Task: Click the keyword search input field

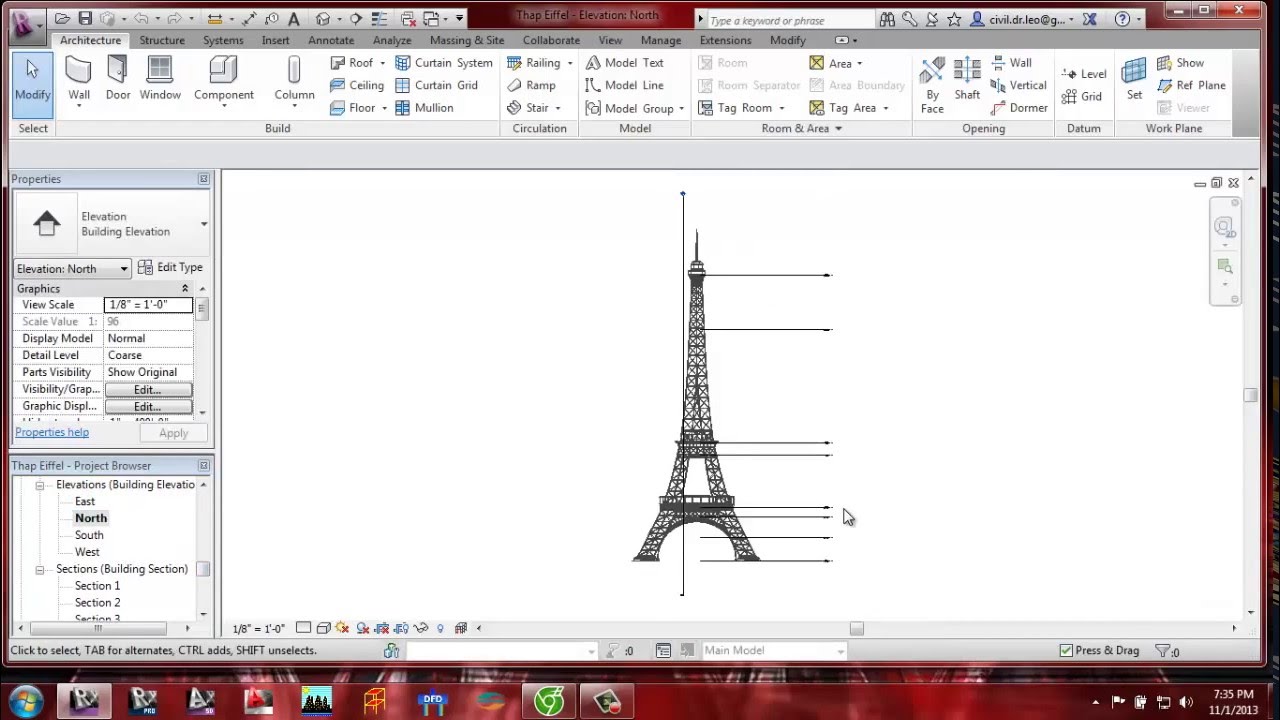Action: pos(788,20)
